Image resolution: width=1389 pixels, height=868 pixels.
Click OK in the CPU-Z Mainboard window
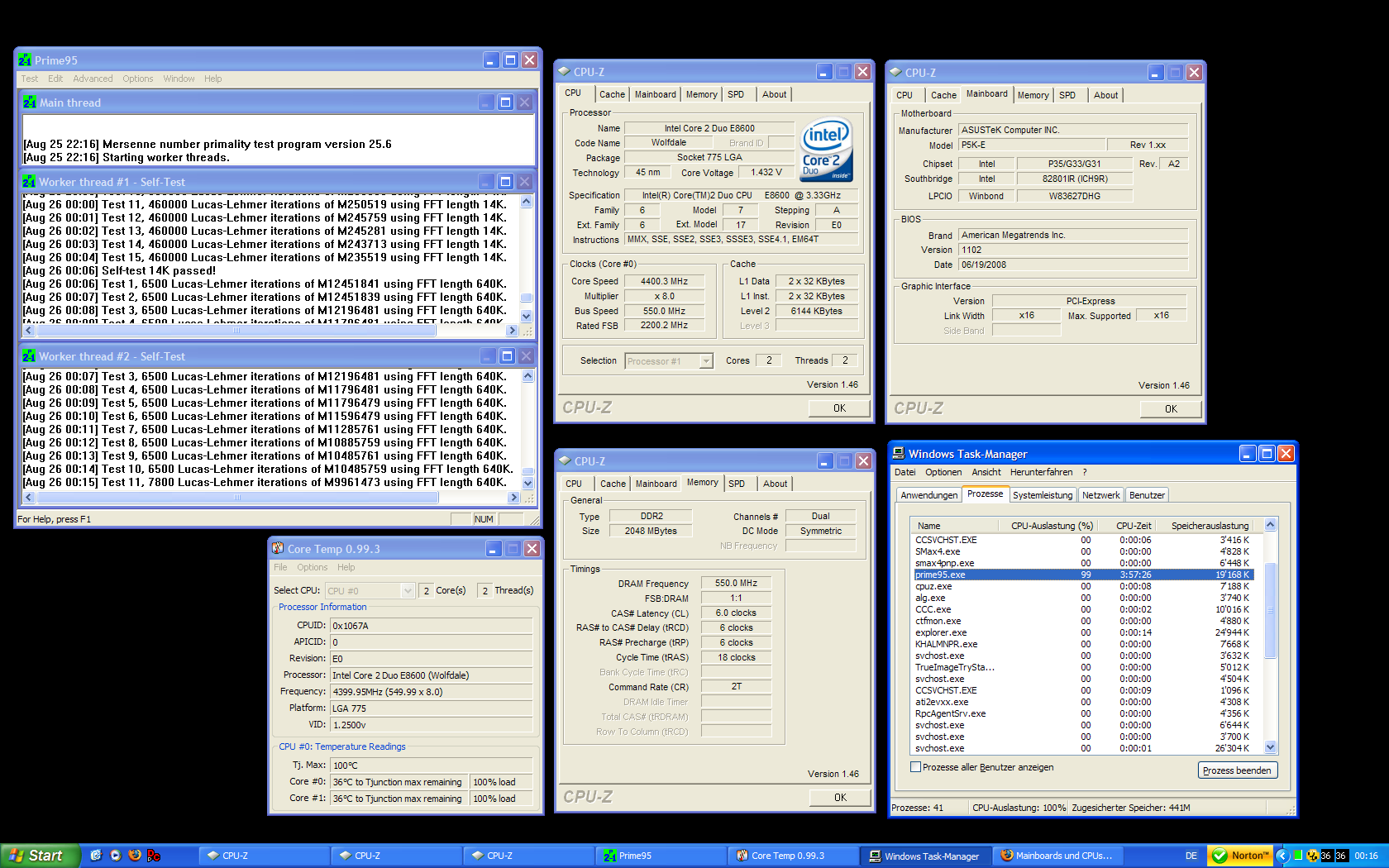(1171, 409)
